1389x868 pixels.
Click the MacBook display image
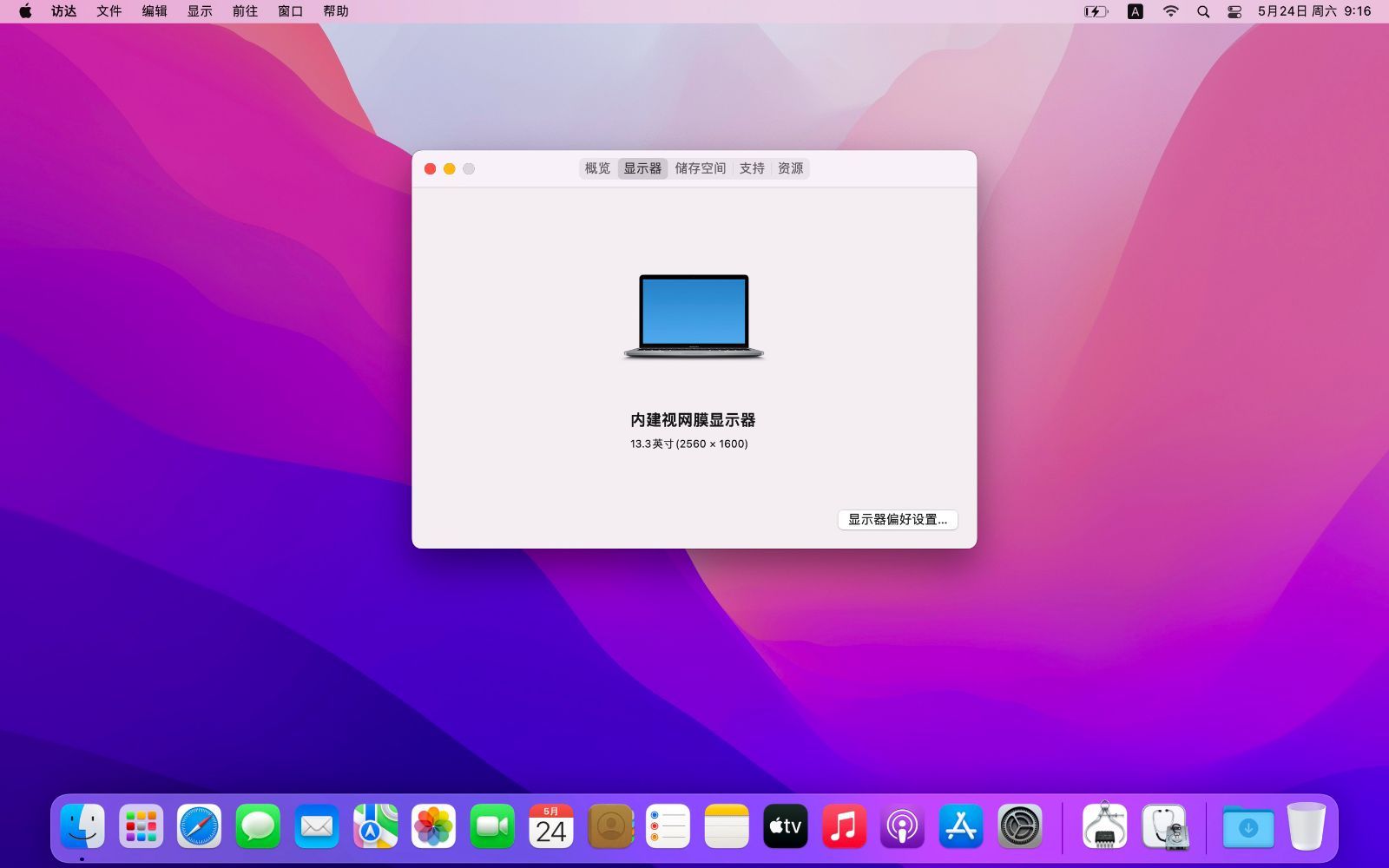coord(694,316)
